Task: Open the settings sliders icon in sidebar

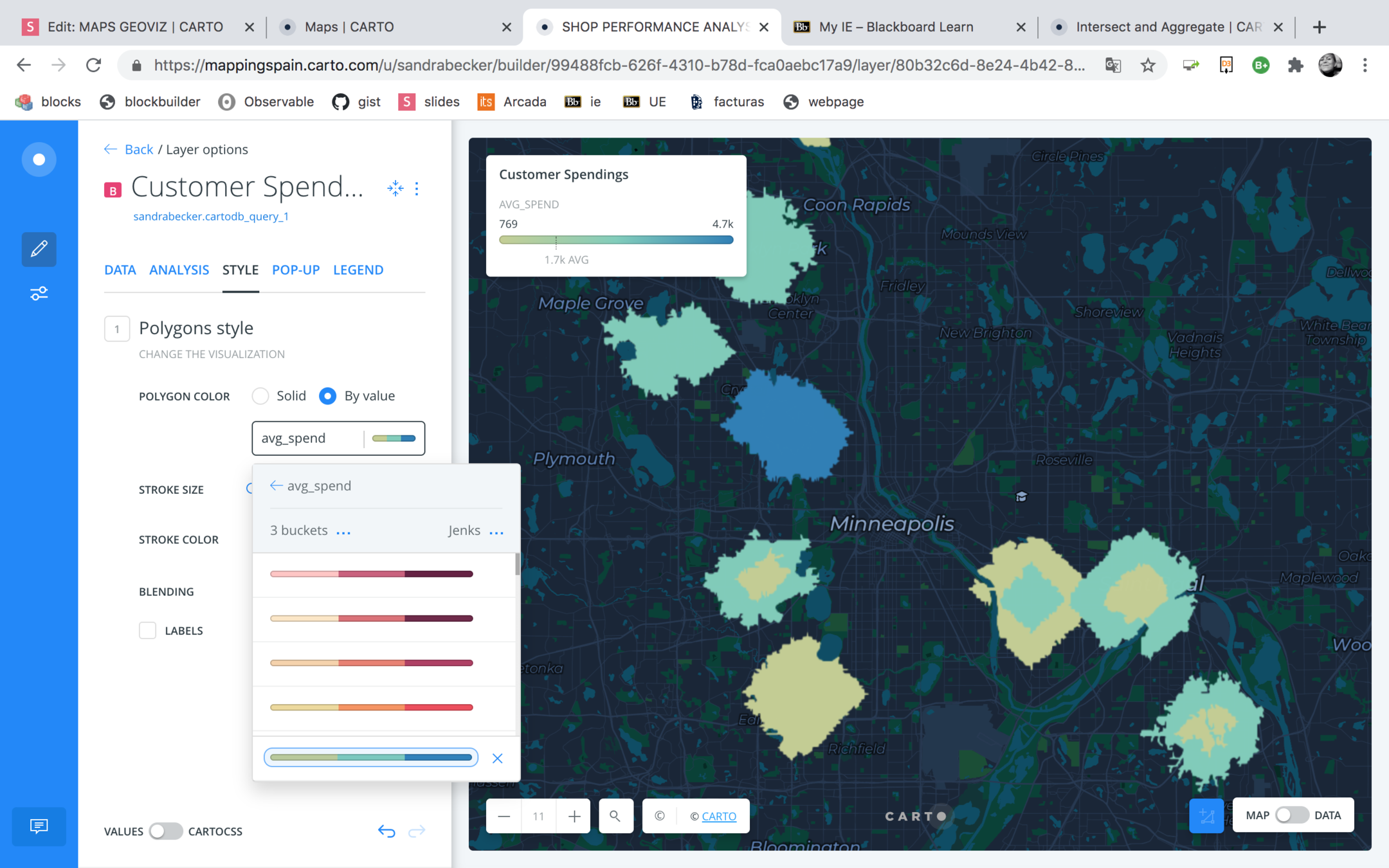Action: tap(39, 294)
